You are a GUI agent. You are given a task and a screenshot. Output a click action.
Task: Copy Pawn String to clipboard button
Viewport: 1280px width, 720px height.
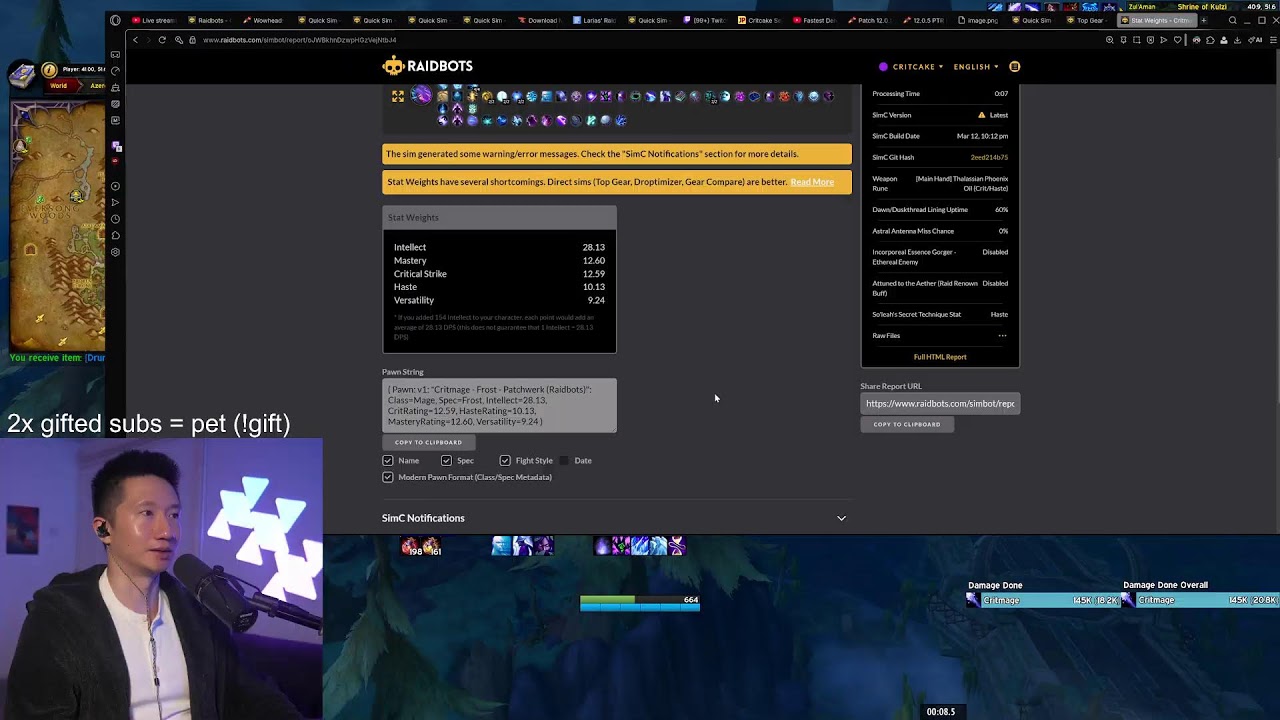[428, 442]
